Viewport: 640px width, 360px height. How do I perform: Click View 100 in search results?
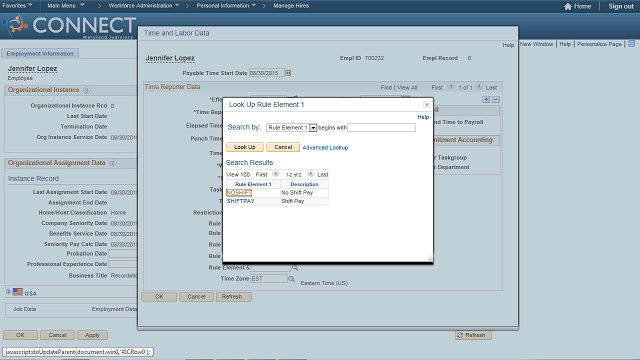(238, 174)
